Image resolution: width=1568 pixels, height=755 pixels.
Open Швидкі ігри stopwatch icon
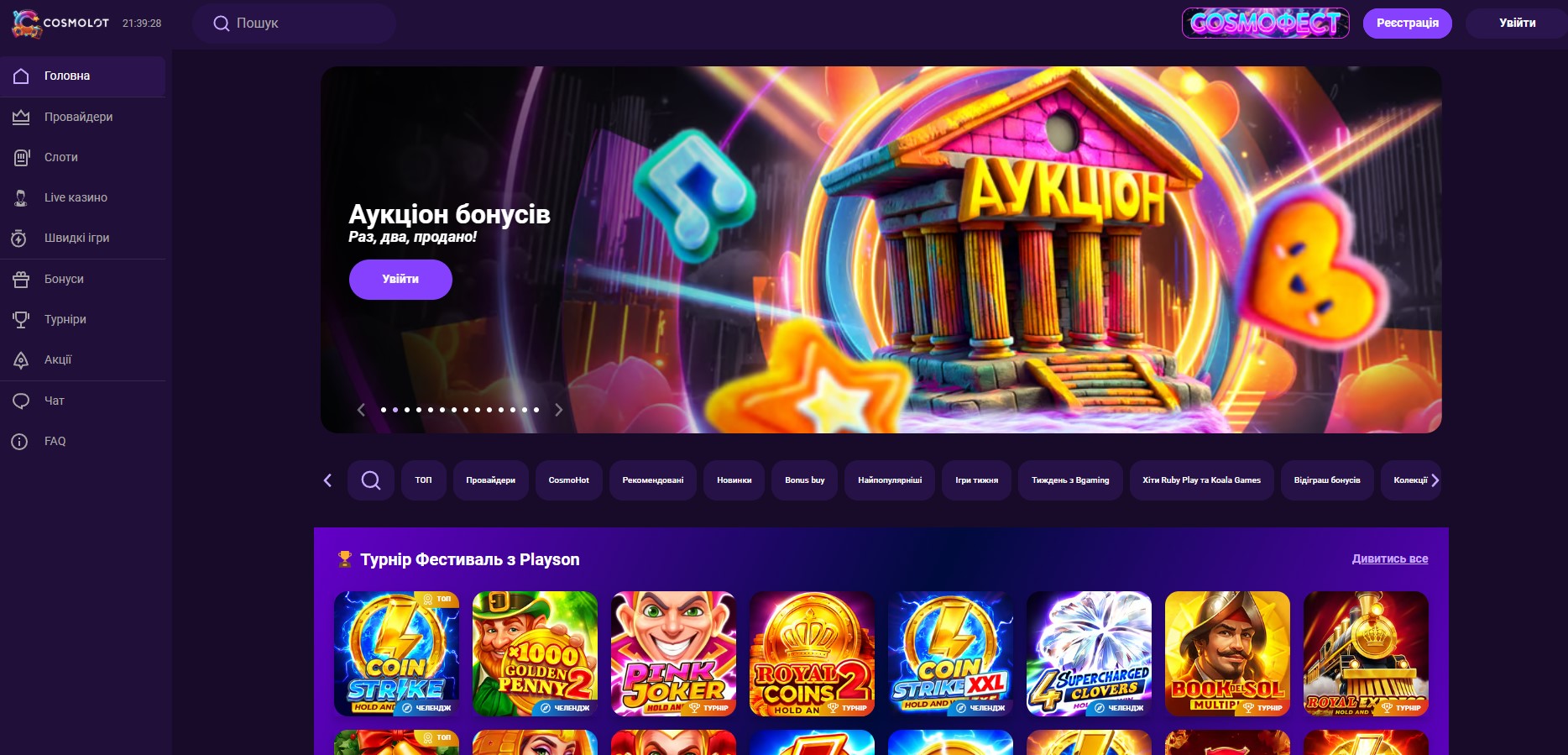(19, 238)
